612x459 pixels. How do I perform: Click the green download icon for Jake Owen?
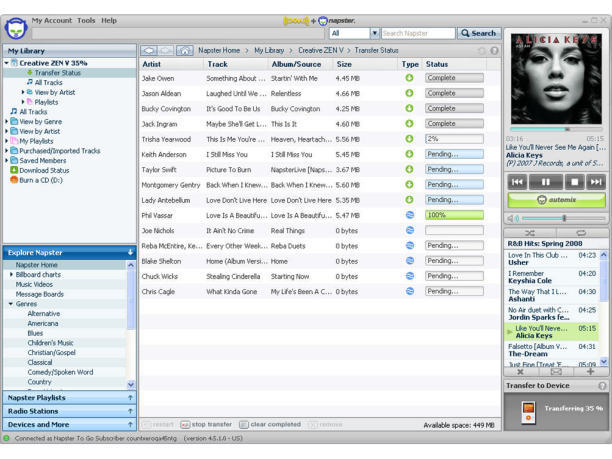pos(409,78)
